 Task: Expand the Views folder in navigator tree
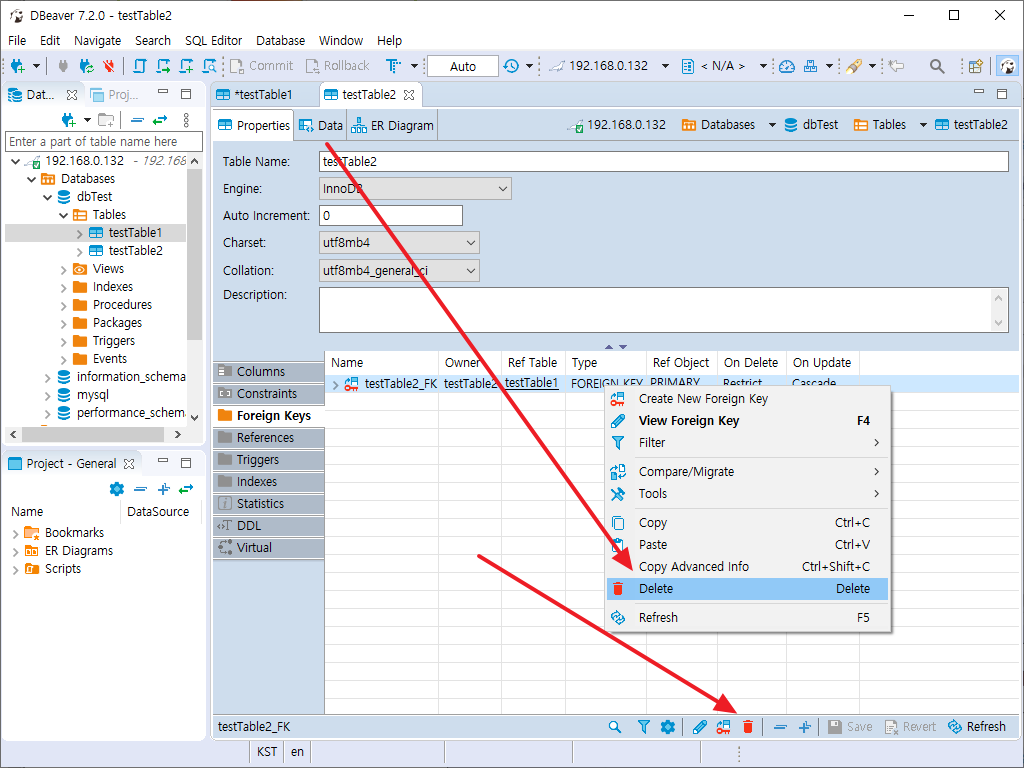pyautogui.click(x=63, y=269)
